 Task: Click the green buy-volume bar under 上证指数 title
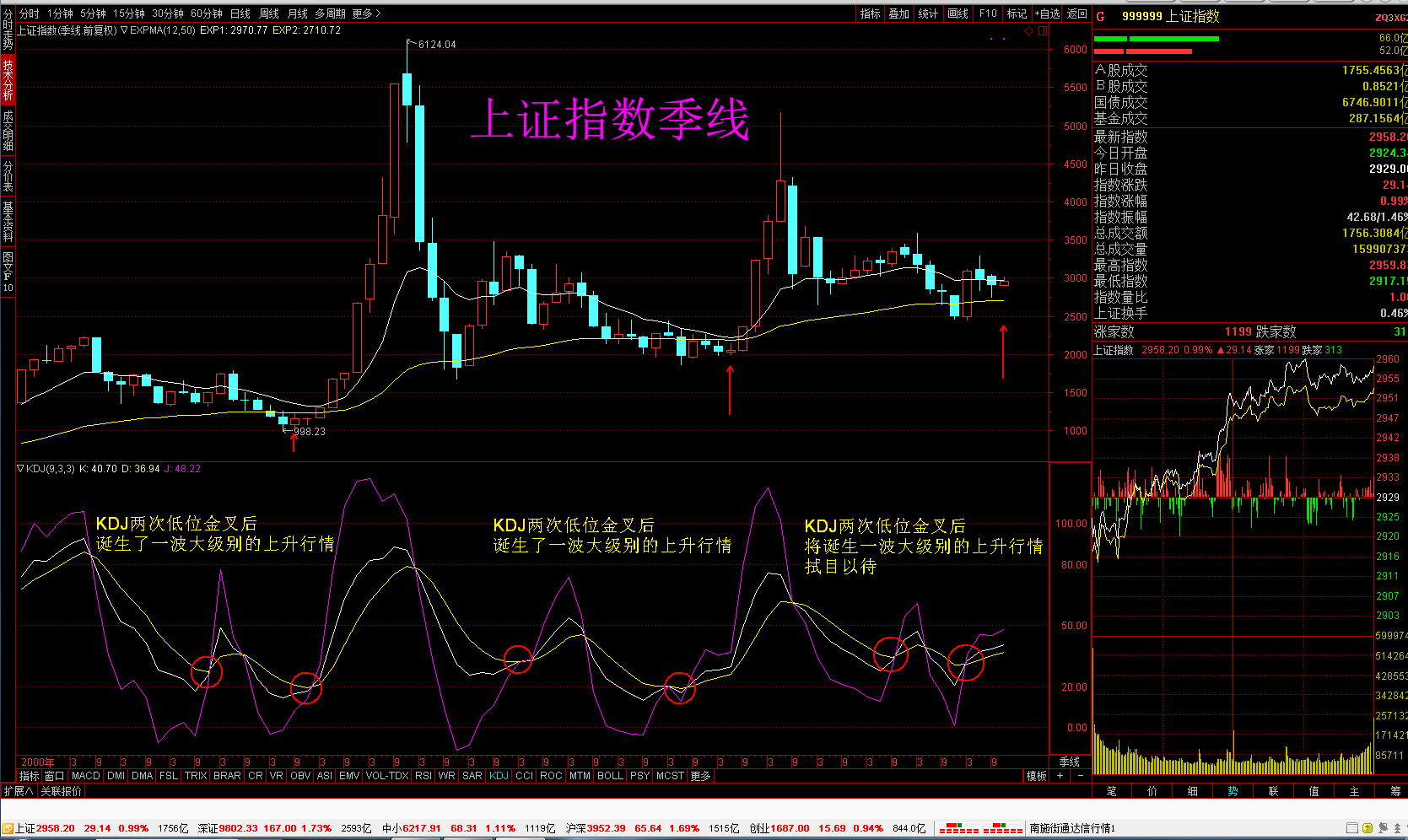1156,39
